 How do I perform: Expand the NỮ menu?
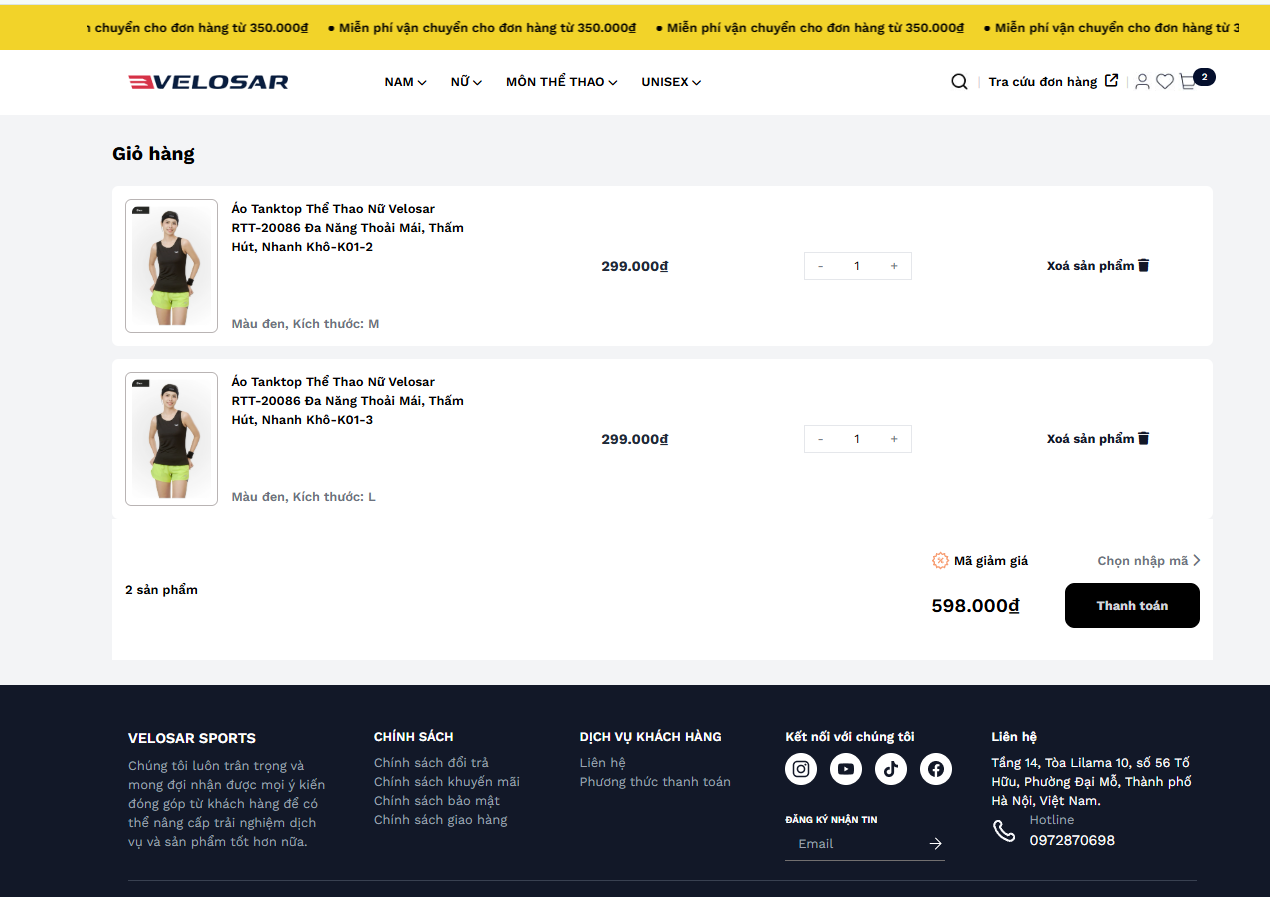(x=466, y=82)
